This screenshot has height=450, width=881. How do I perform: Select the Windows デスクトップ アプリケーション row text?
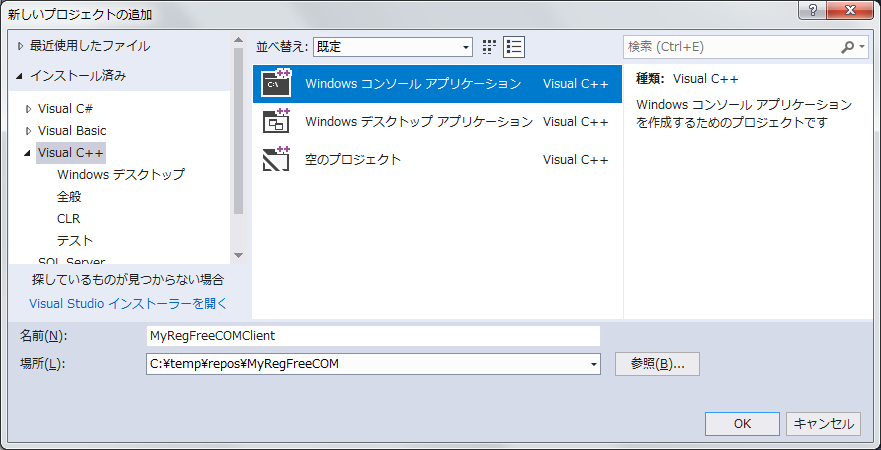pos(419,121)
